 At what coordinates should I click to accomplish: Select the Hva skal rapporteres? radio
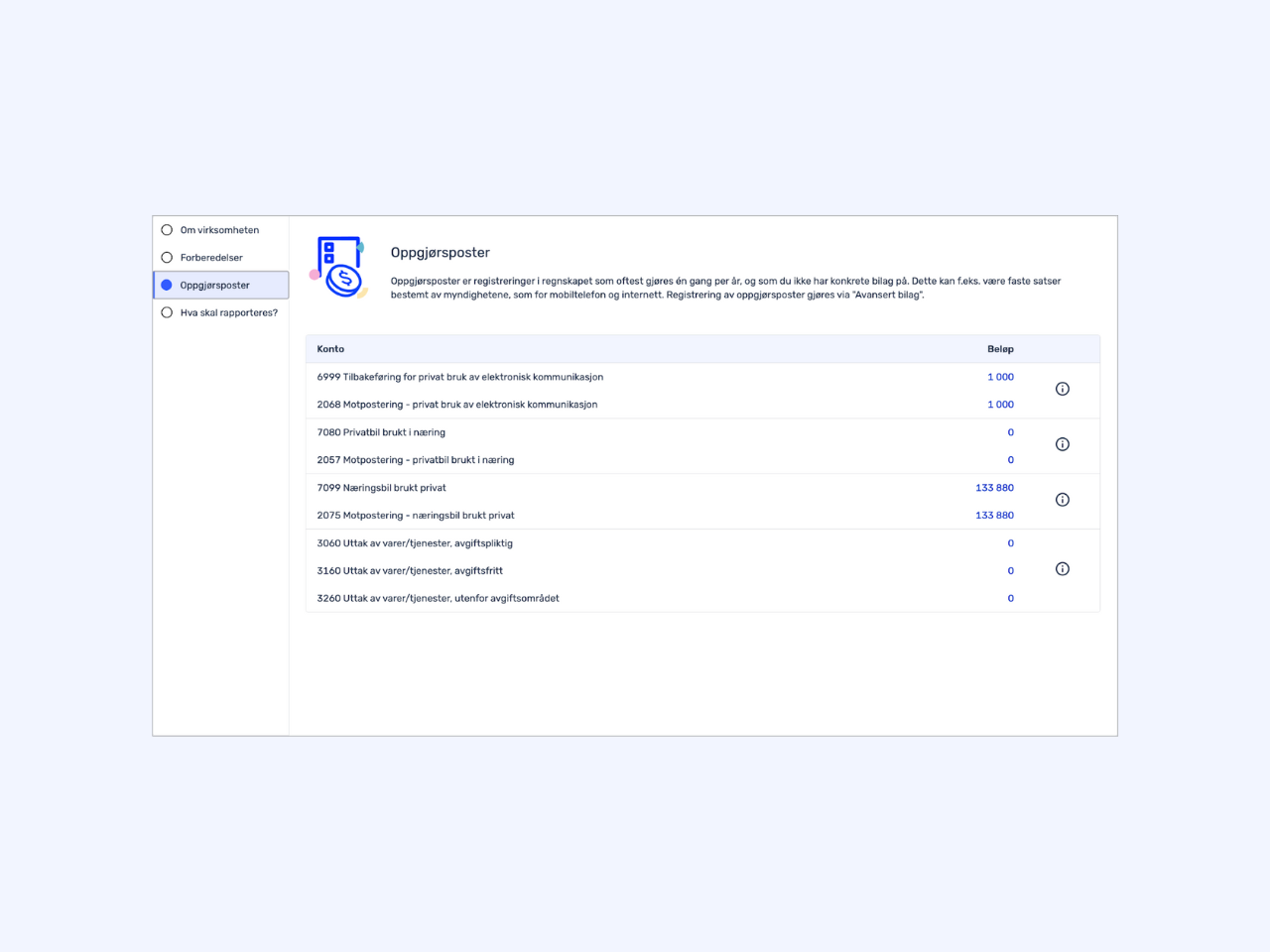167,312
